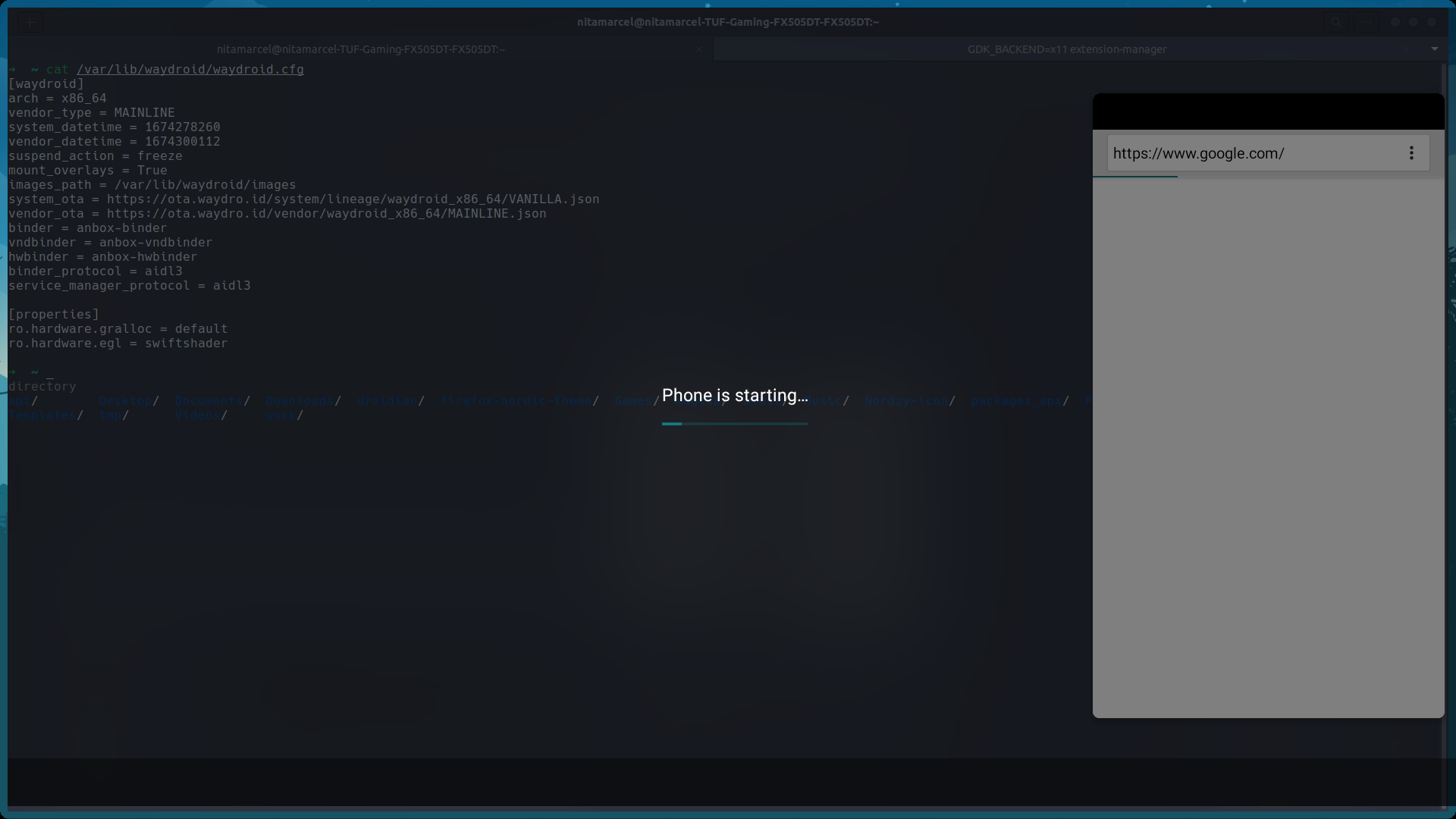This screenshot has height=819, width=1456.
Task: Expand the Downloads directory entry
Action: point(300,400)
